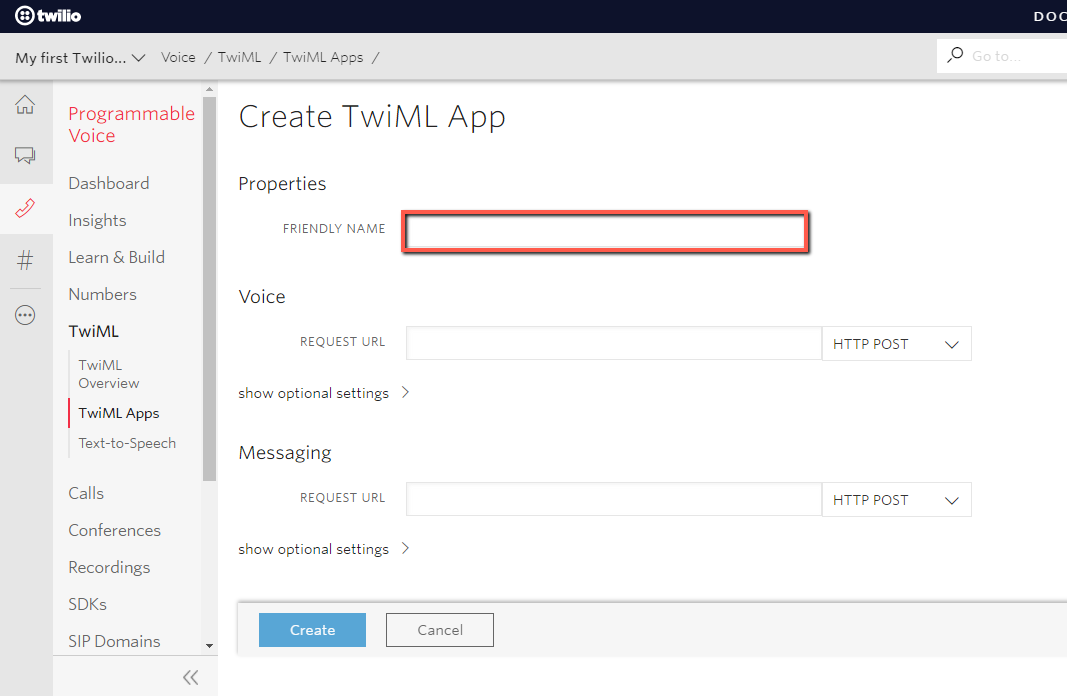Open Numbers in sidebar
1067x696 pixels.
coord(103,294)
